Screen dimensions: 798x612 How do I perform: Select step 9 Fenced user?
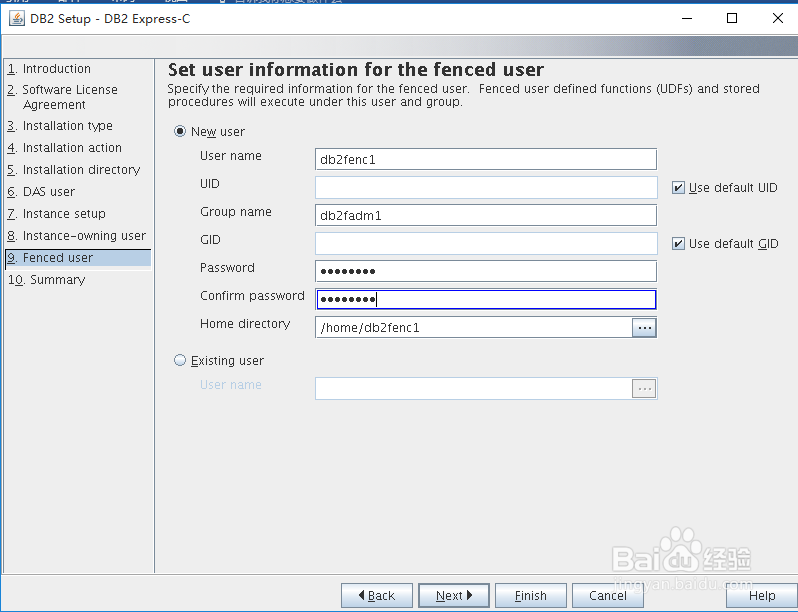(x=78, y=257)
